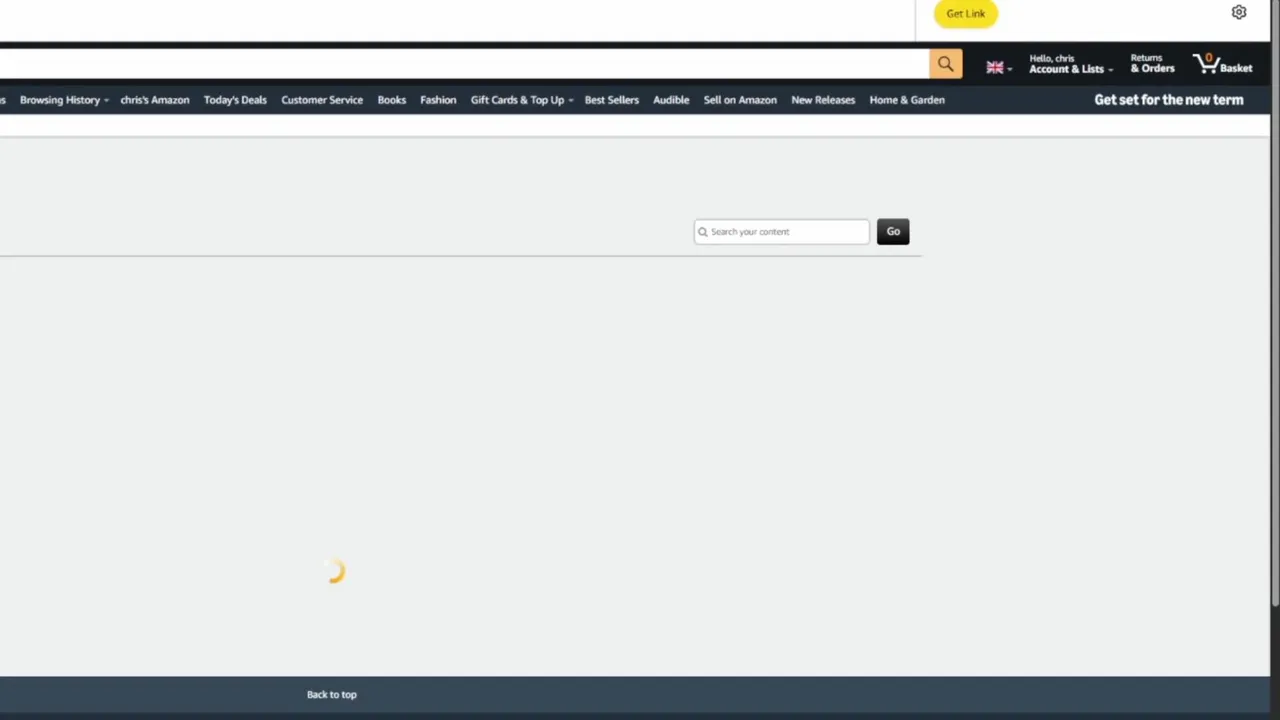Click Back to top

332,694
